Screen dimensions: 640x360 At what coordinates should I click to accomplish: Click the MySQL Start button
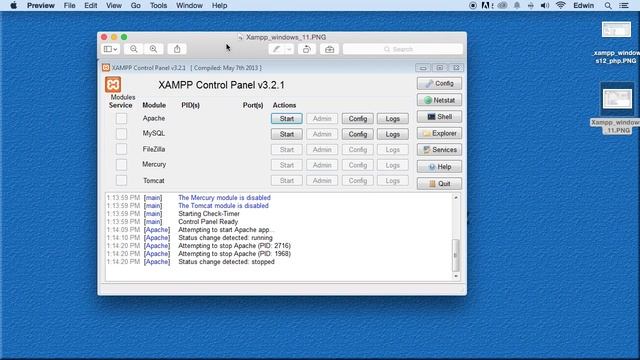tap(287, 134)
